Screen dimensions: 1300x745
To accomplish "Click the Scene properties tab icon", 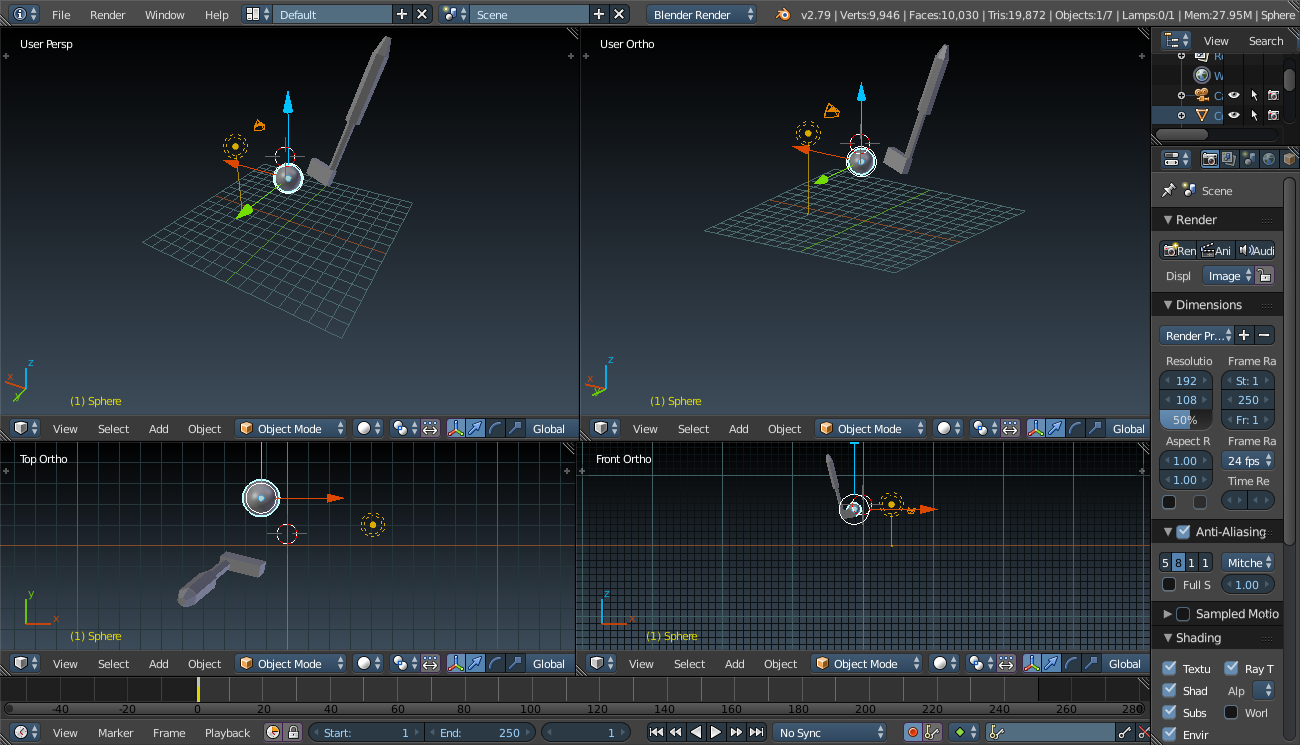I will click(x=1248, y=158).
